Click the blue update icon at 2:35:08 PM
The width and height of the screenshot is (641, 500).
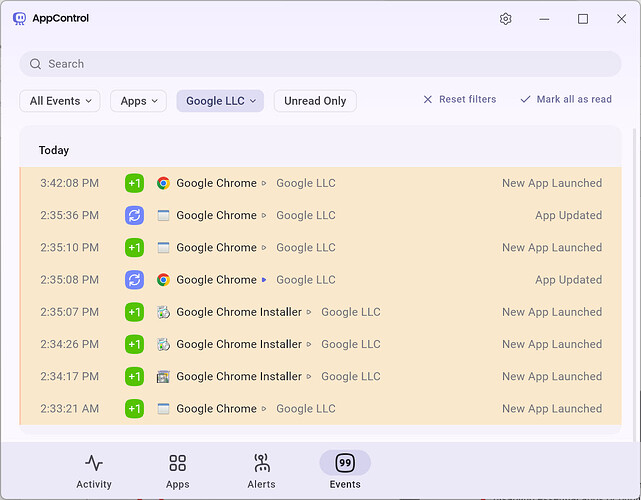pyautogui.click(x=134, y=280)
